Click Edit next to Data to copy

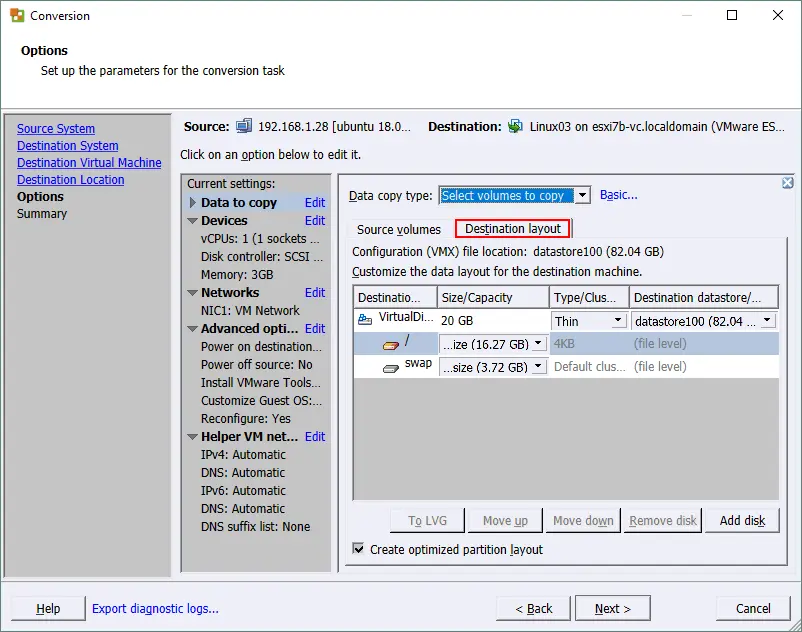pos(315,202)
